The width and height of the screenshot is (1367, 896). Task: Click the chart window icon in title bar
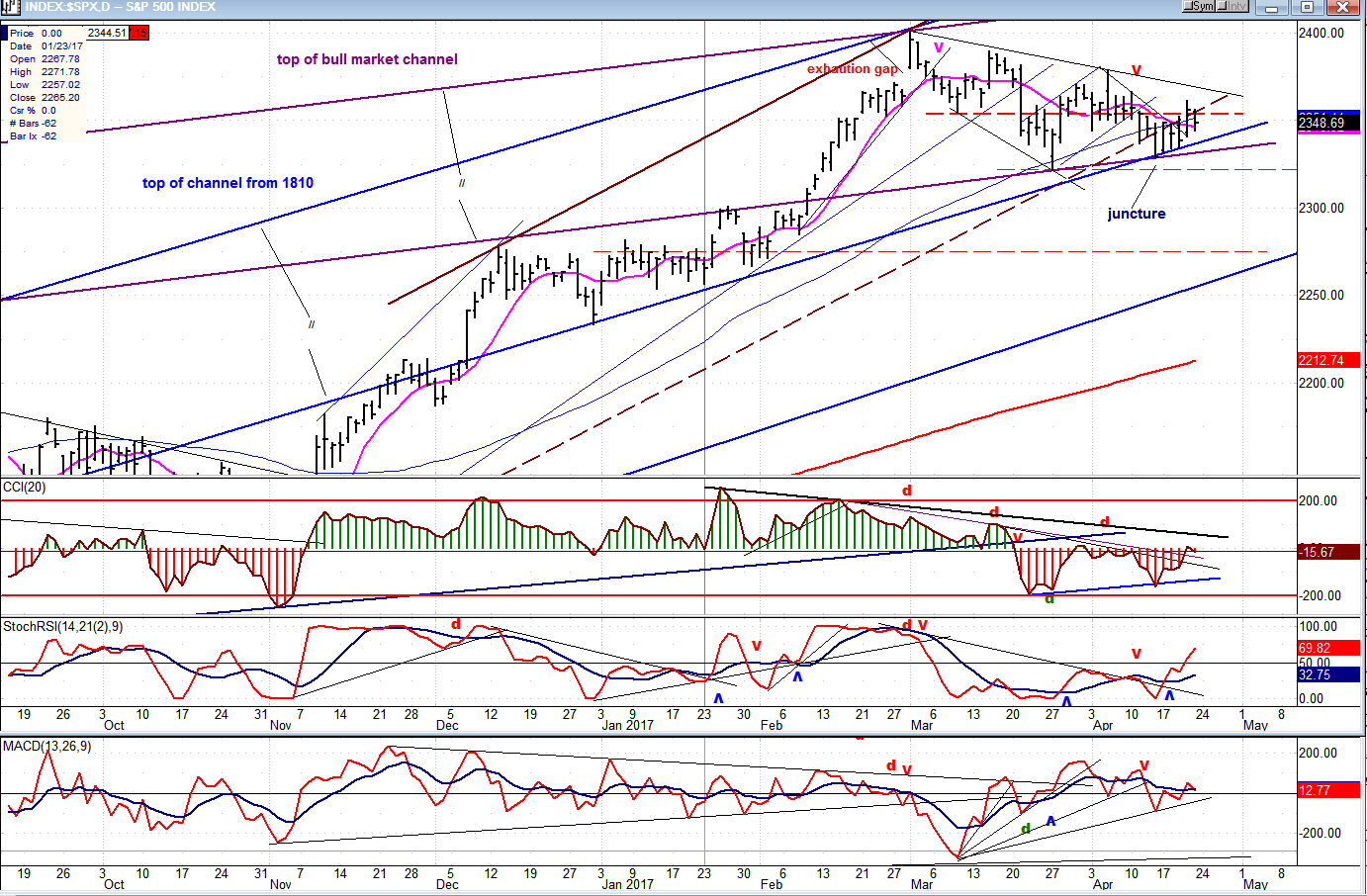pyautogui.click(x=10, y=7)
